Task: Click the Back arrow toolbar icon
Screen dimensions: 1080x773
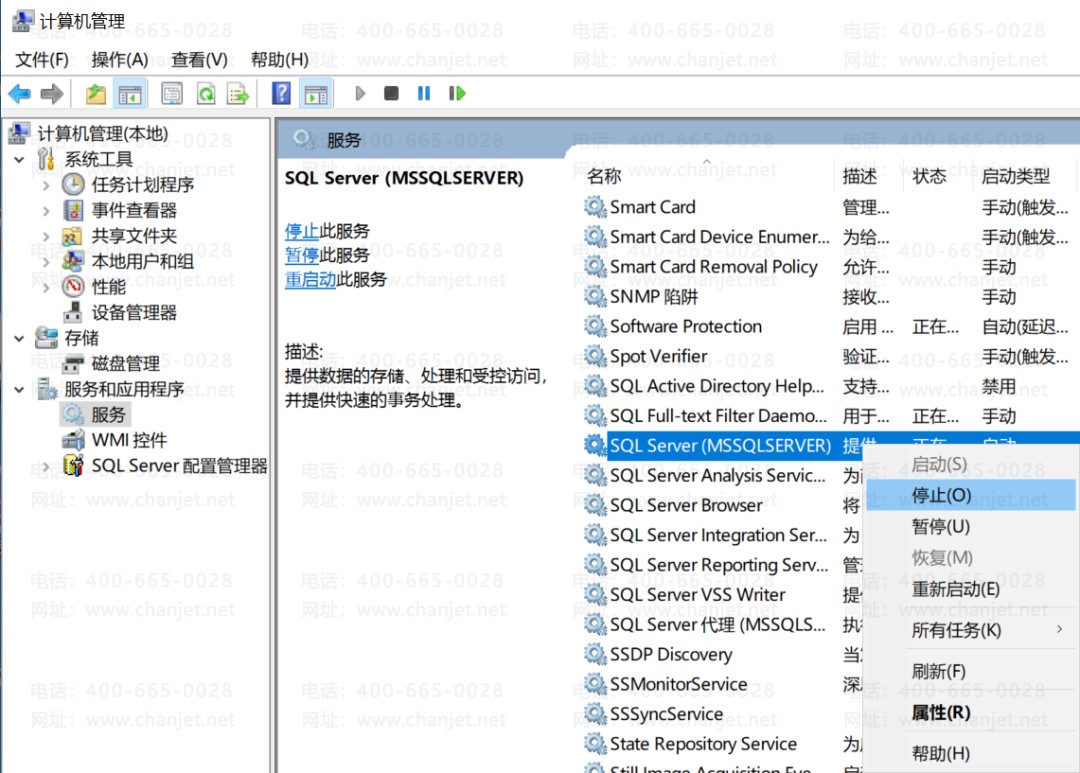Action: point(19,93)
